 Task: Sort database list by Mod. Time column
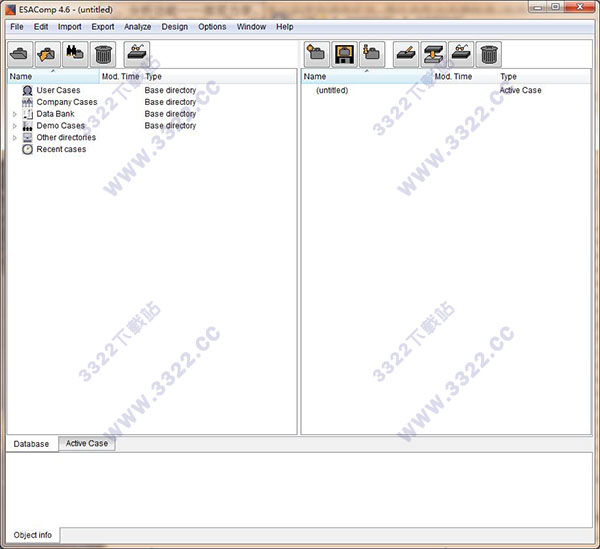[x=121, y=77]
